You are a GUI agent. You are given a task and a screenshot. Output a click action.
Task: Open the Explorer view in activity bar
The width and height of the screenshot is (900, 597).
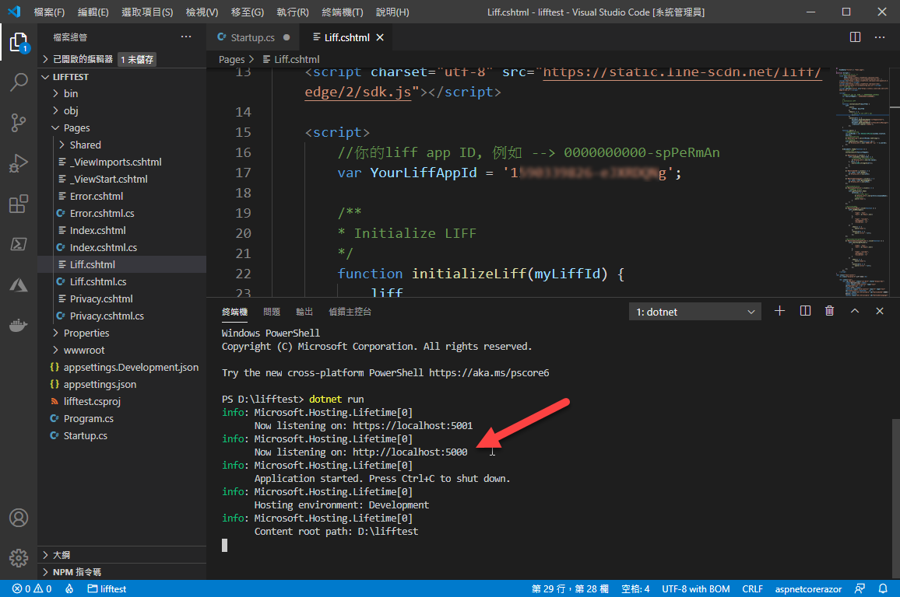(x=18, y=42)
